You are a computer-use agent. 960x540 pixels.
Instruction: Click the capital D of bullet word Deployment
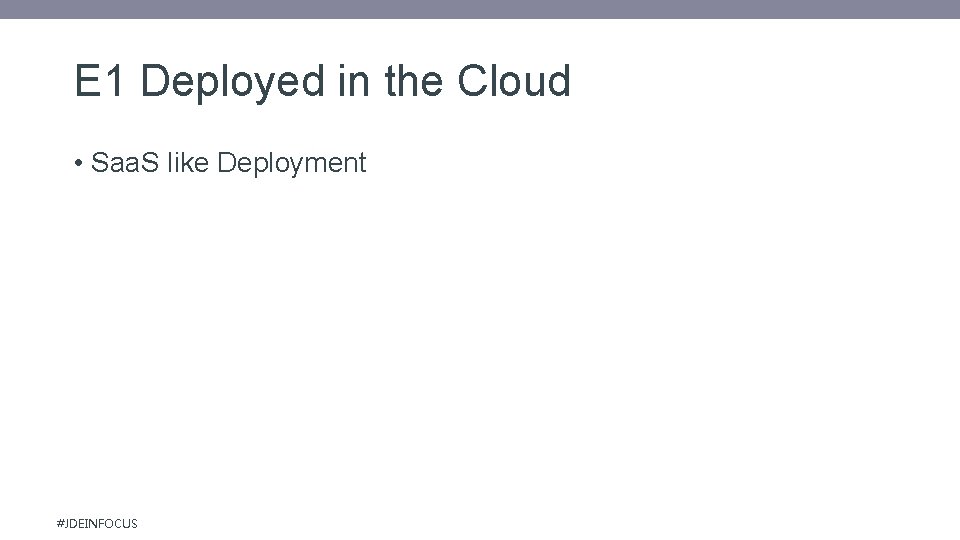tap(227, 162)
